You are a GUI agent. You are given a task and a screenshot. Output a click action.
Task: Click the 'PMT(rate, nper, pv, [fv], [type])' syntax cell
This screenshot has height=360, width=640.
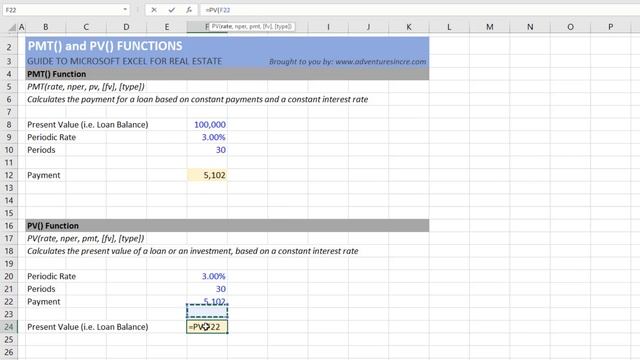86,87
